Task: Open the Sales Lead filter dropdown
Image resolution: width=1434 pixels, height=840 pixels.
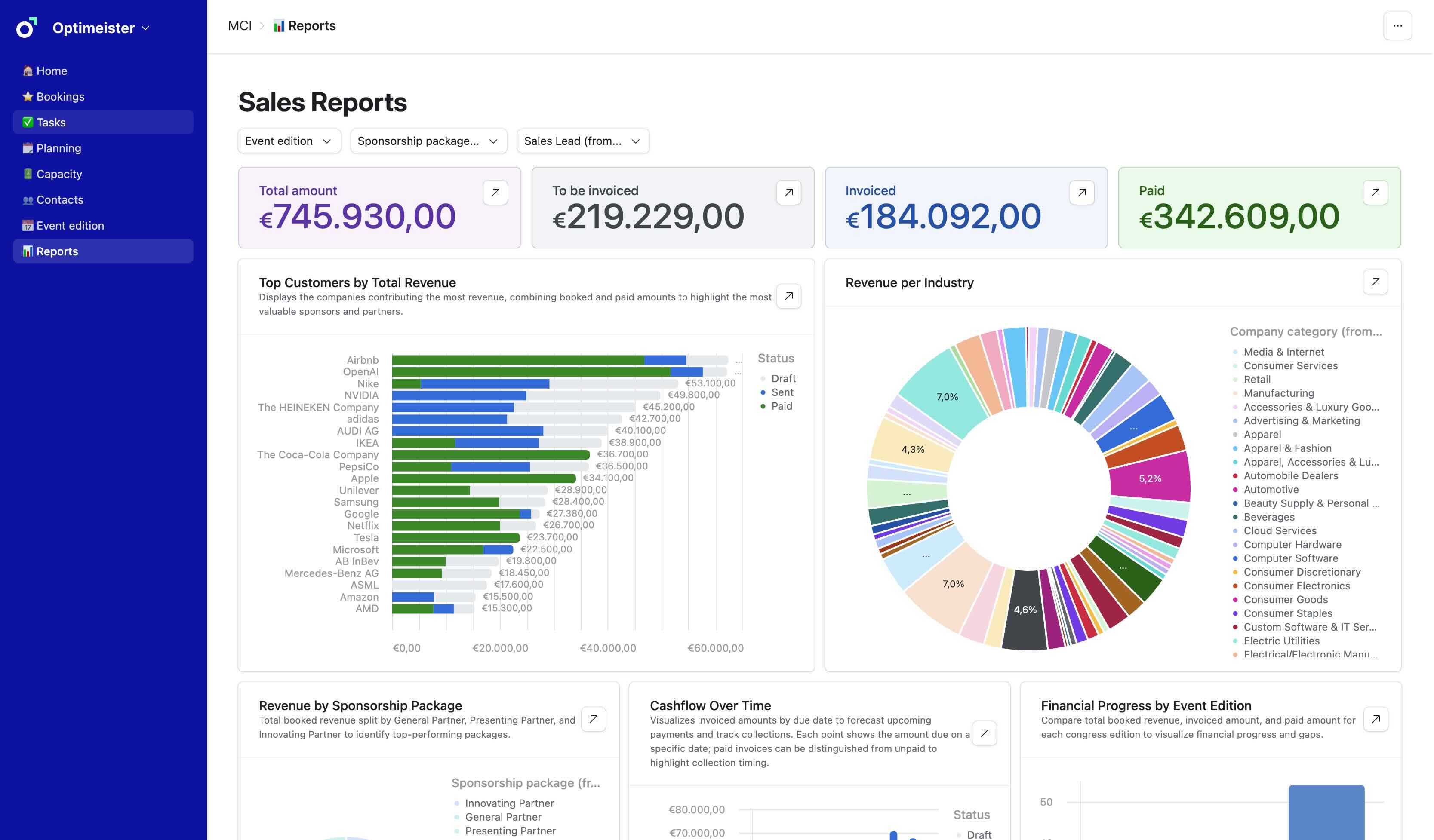Action: point(582,141)
